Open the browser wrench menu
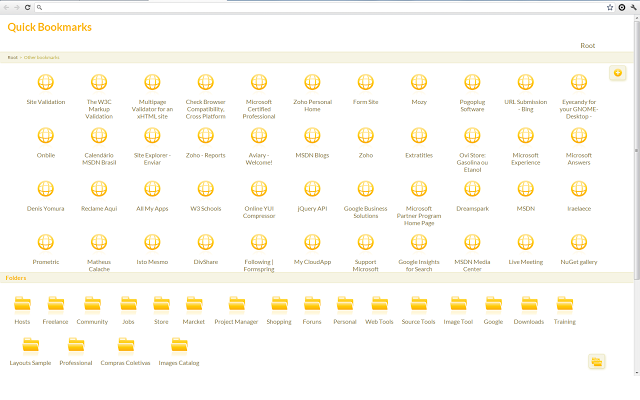Image resolution: width=640 pixels, height=400 pixels. pos(633,7)
